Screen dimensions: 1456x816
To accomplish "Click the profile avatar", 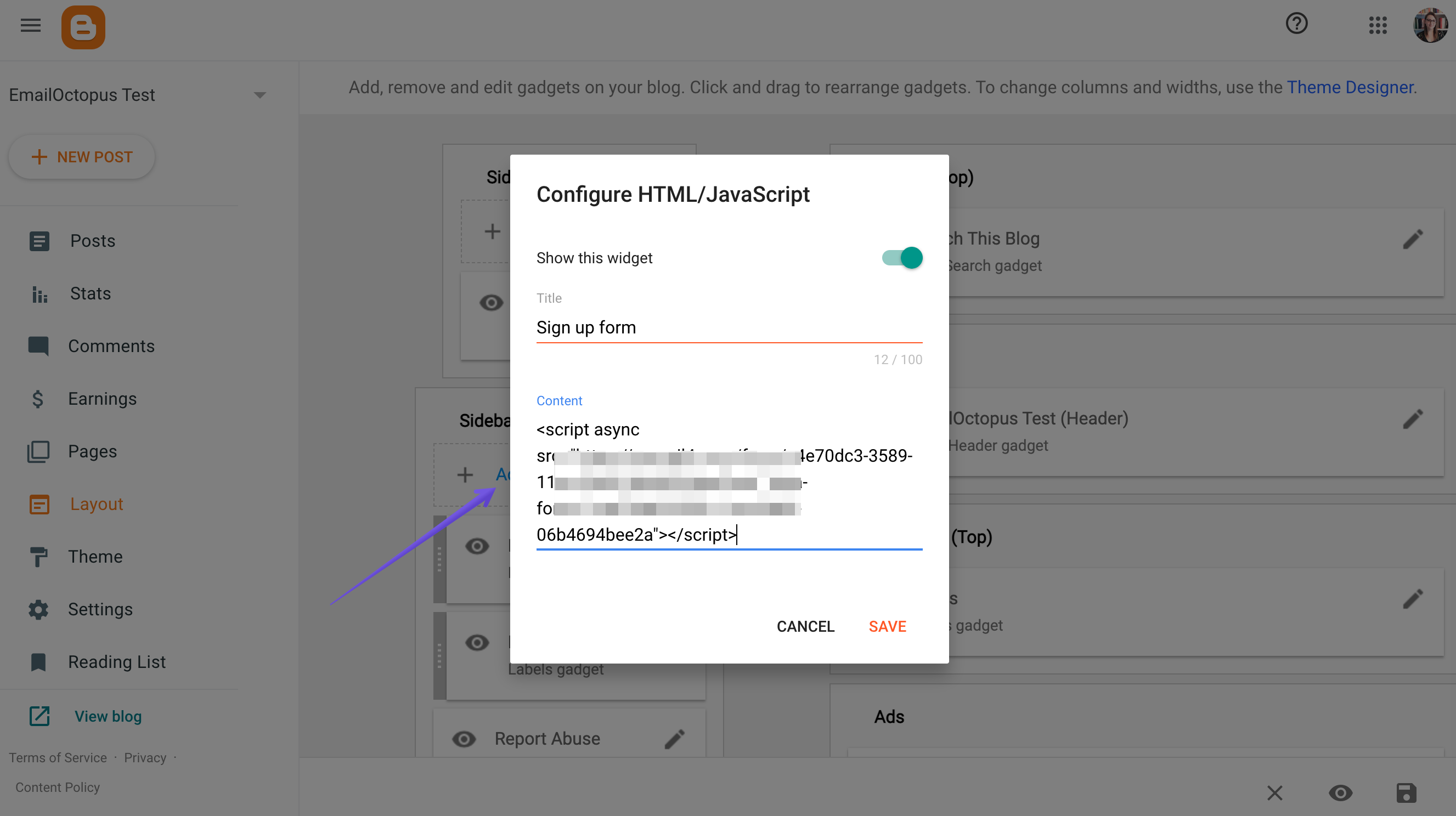I will pos(1430,25).
